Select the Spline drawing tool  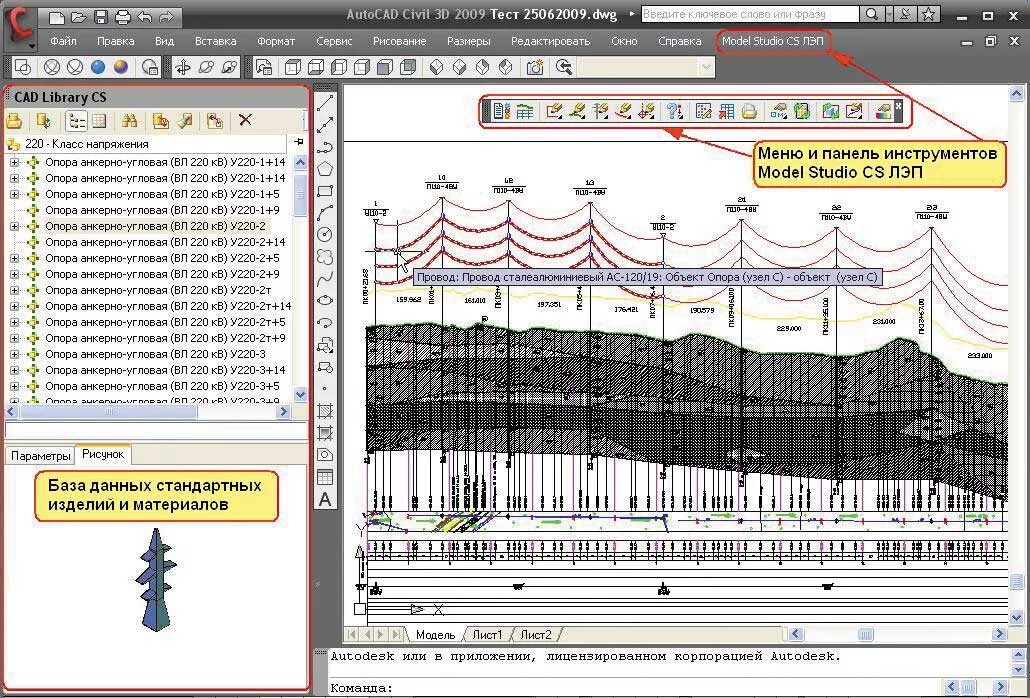pos(325,279)
